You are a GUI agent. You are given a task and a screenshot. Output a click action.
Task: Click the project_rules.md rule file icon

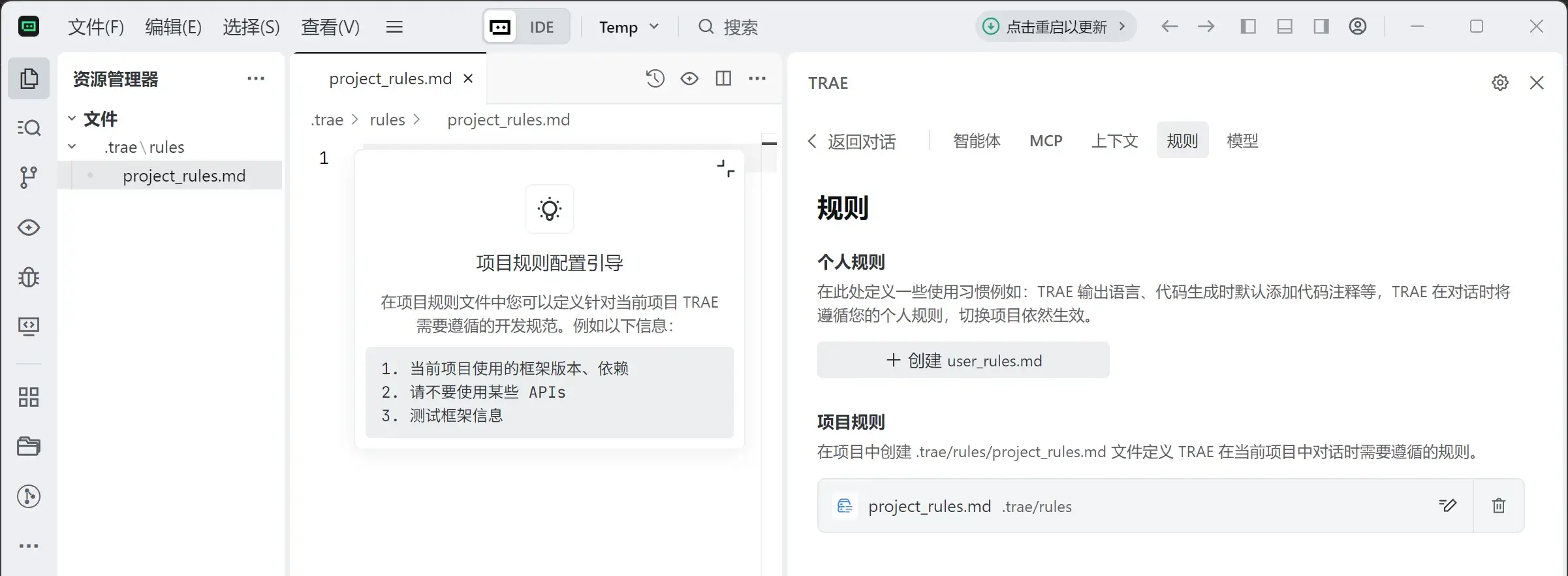click(845, 506)
